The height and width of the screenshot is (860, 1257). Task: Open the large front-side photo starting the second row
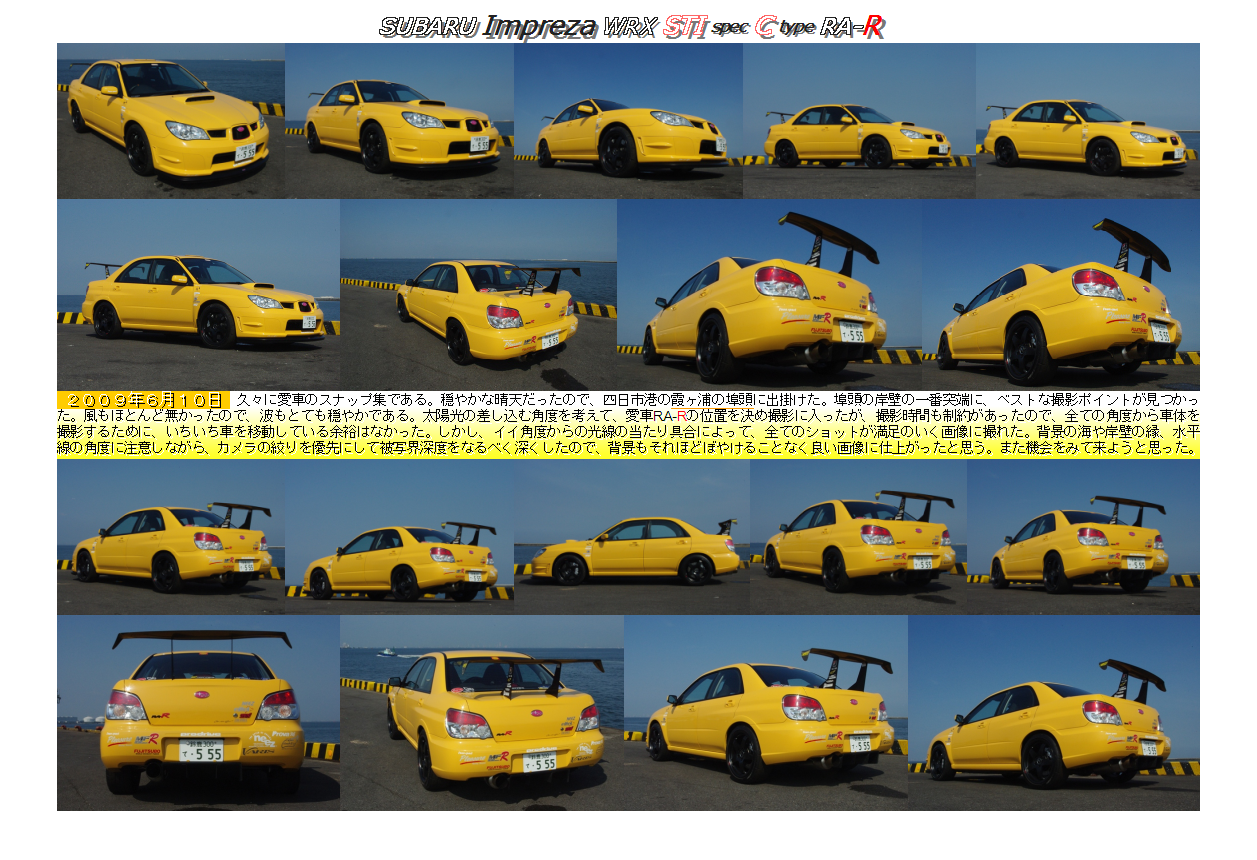tap(198, 294)
